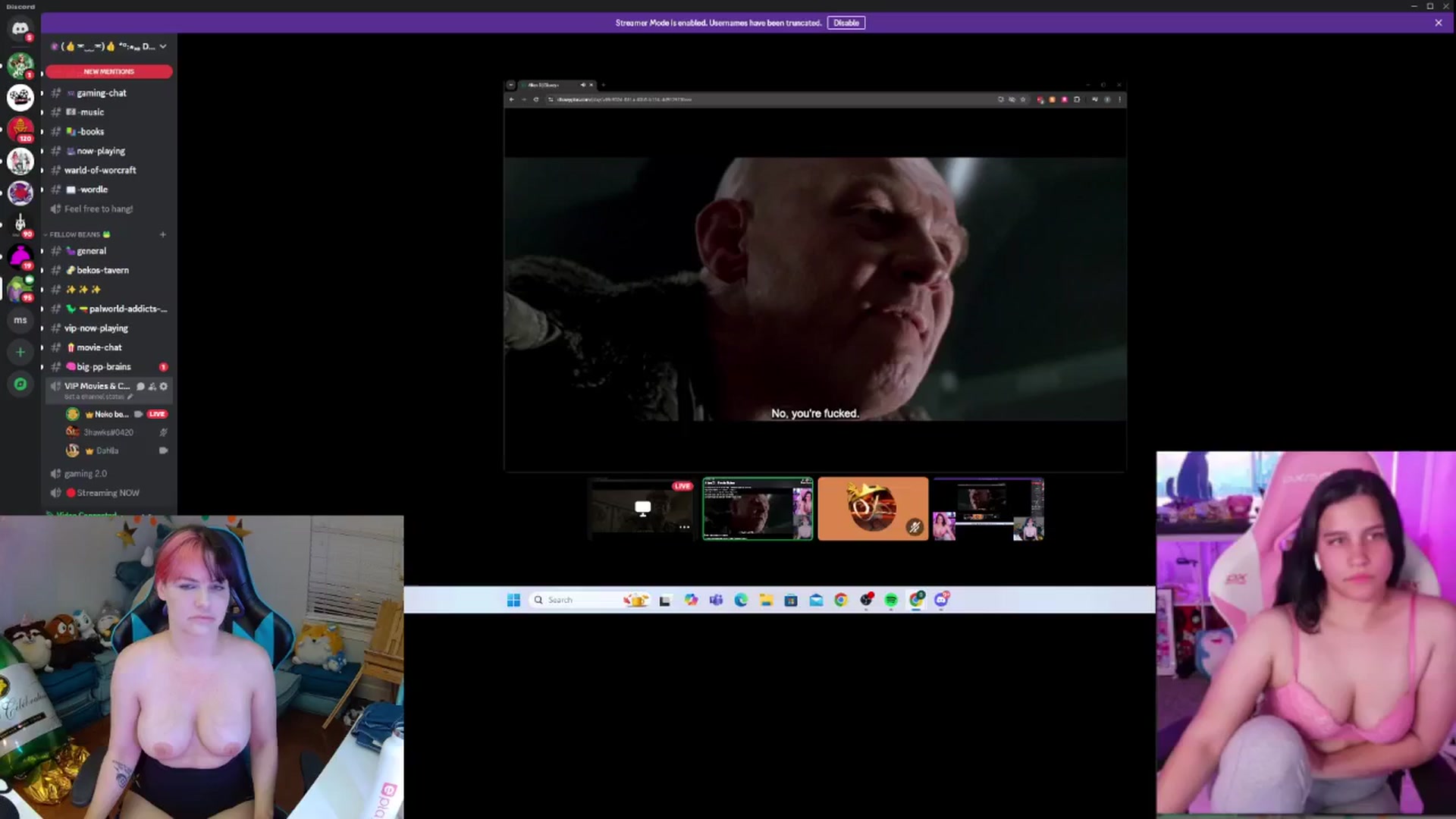Open the Chrome icon left of Spotify
This screenshot has height=819, width=1456.
pos(841,600)
